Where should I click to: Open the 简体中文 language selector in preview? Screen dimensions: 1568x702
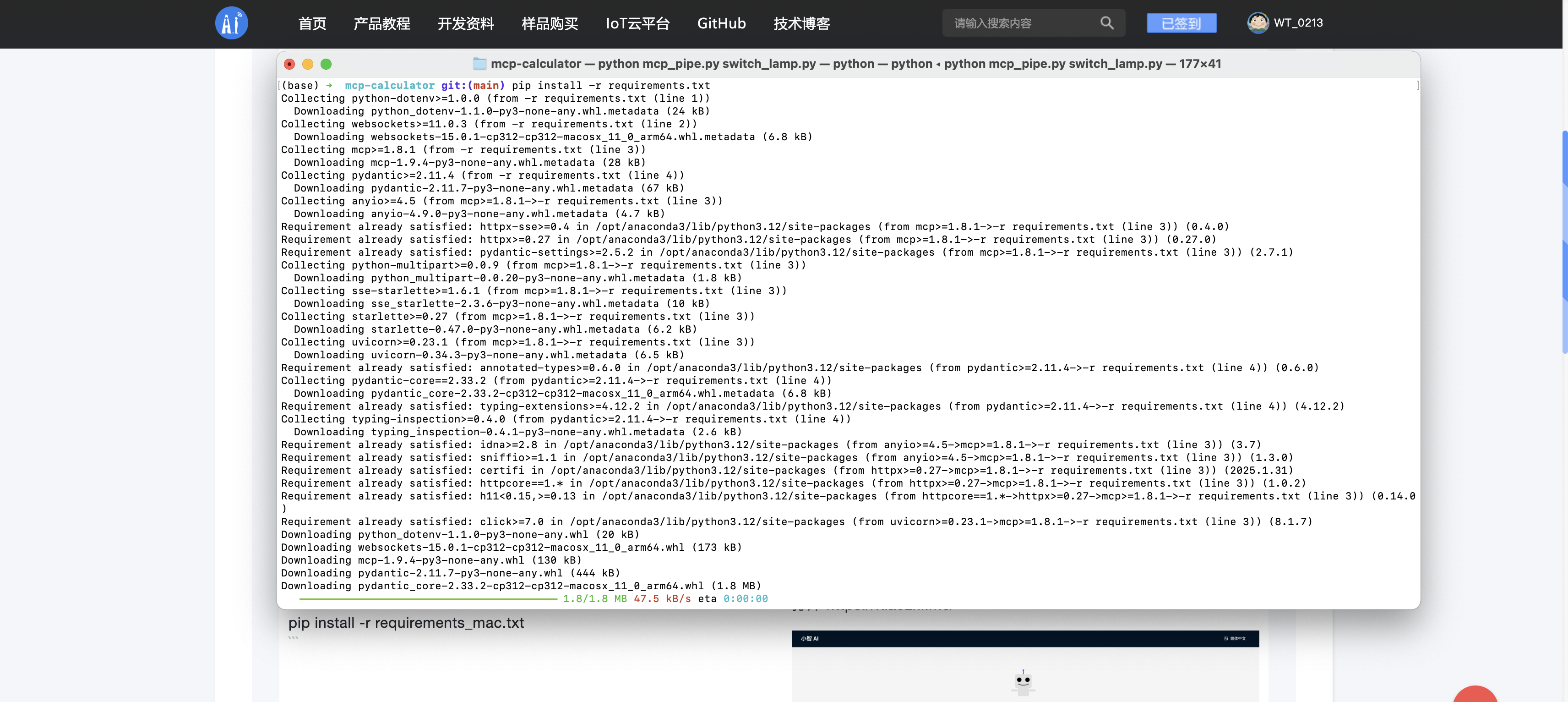[x=1235, y=639]
